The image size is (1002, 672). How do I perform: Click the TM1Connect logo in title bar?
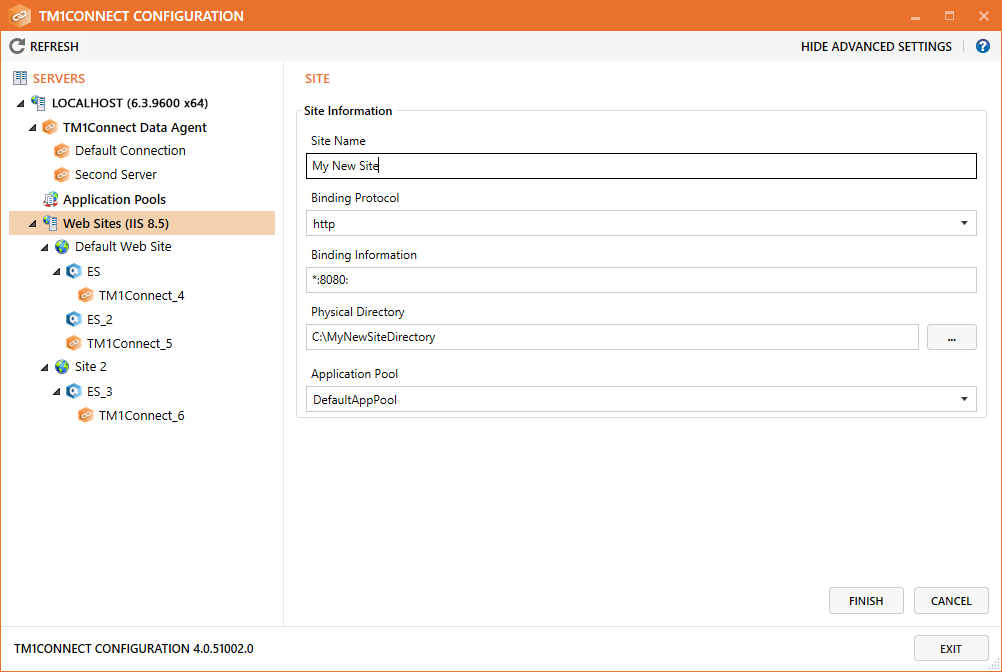(20, 16)
